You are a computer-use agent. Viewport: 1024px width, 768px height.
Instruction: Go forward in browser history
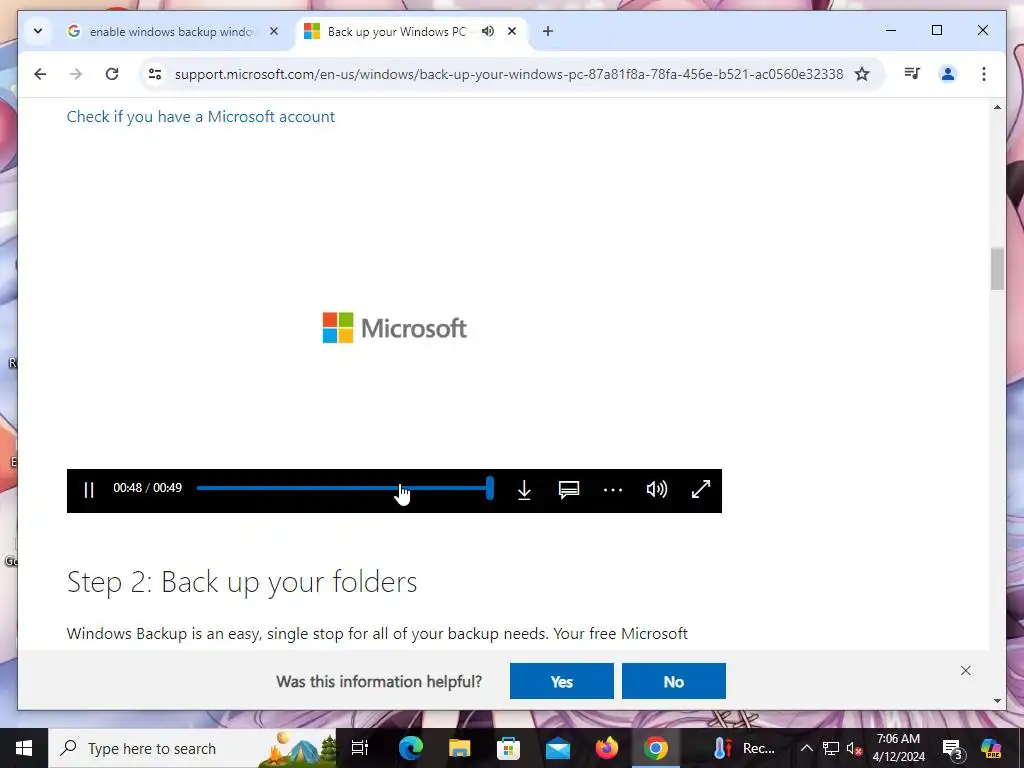coord(76,74)
